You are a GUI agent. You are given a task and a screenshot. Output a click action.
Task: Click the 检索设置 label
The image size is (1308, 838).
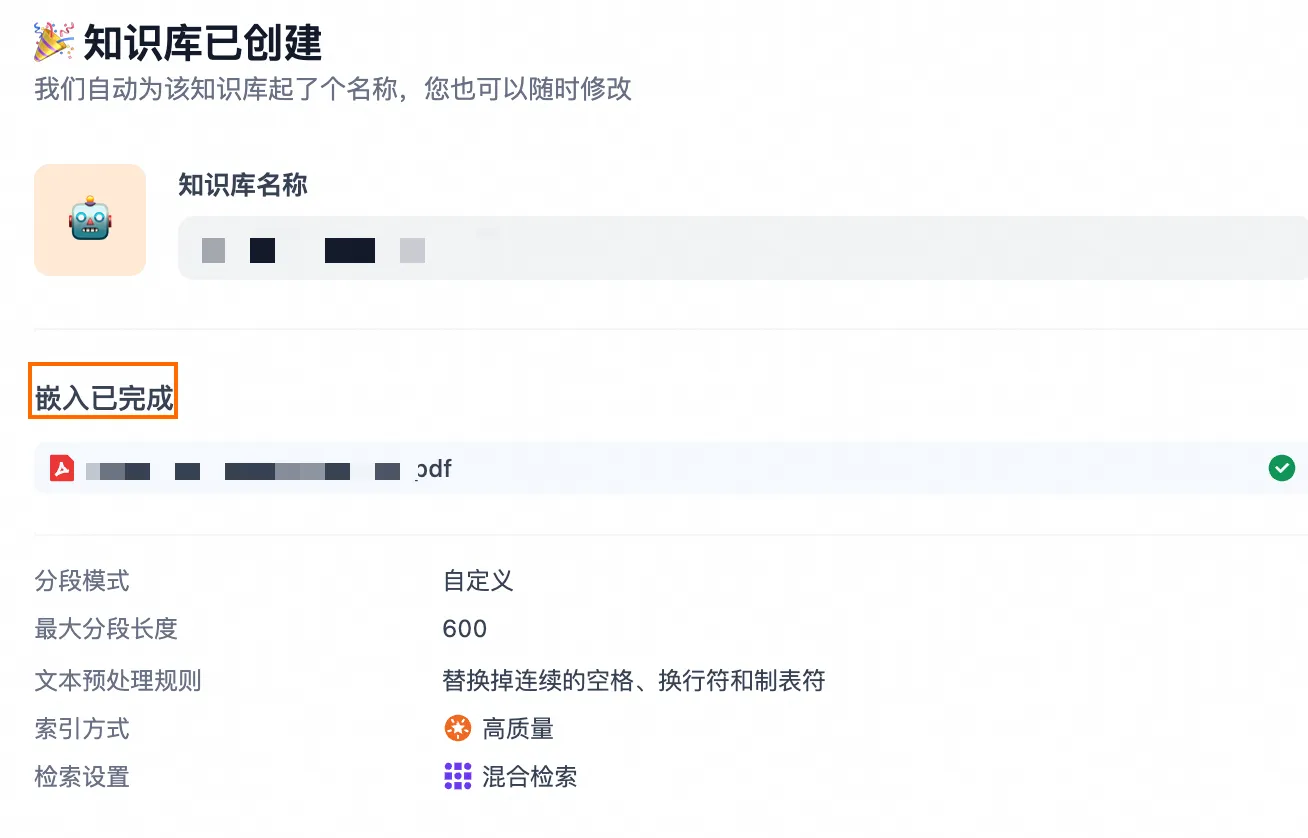tap(82, 777)
